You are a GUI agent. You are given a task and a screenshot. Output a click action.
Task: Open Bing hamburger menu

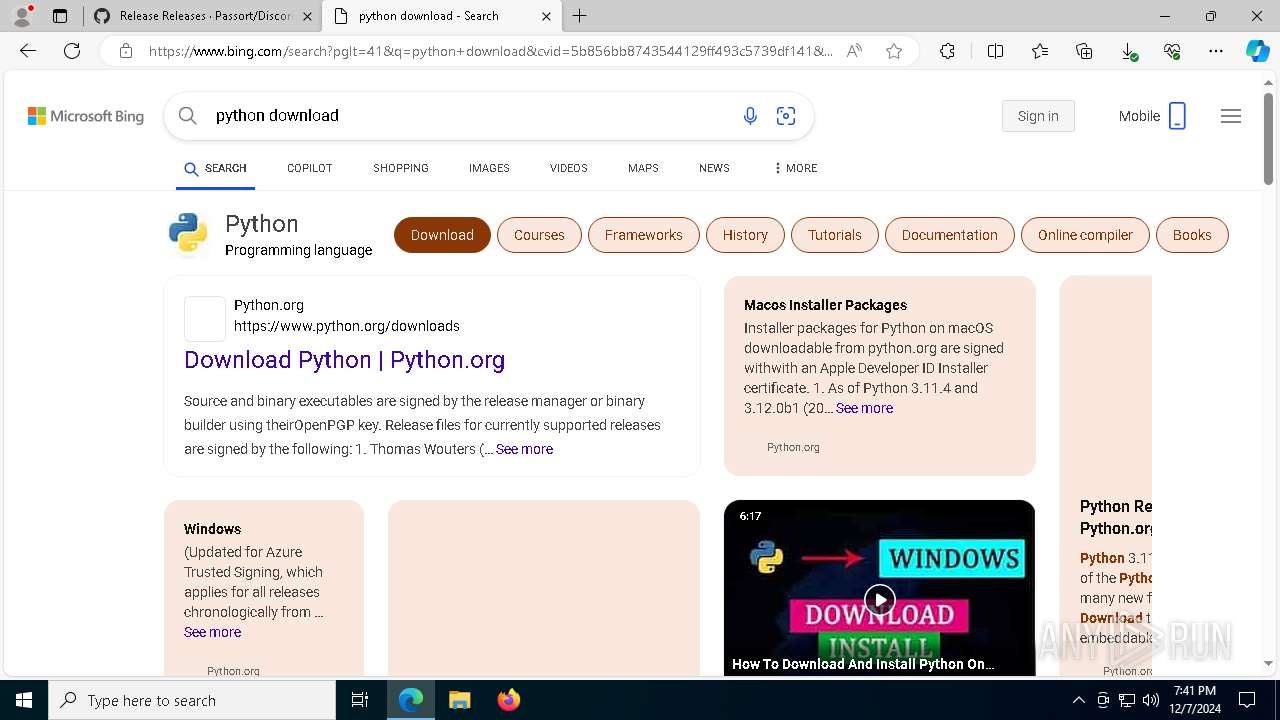coord(1231,116)
